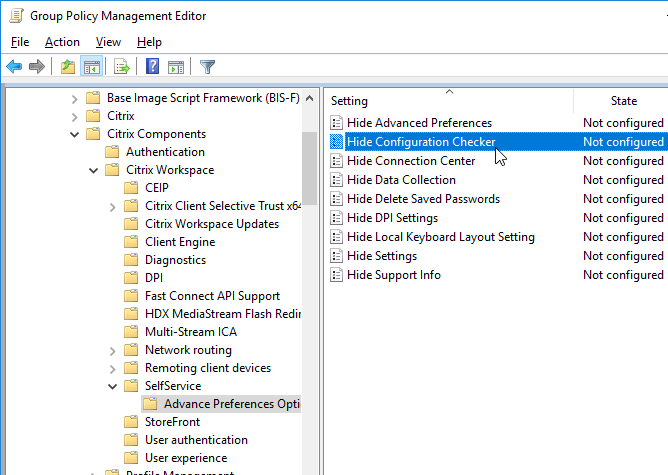Click the Filter funnel icon
Viewport: 668px width, 475px height.
click(207, 67)
